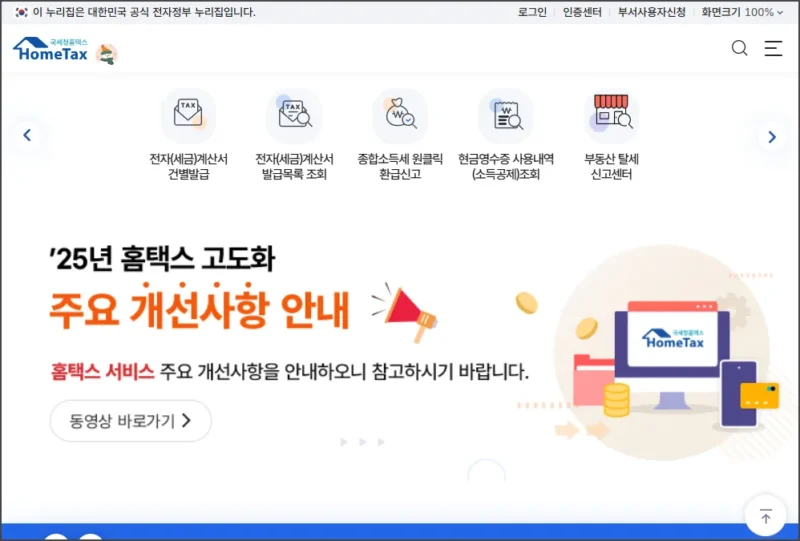Viewport: 800px width, 541px height.
Task: Click the 부동산 탈세 신고센터 shop icon
Action: 611,115
